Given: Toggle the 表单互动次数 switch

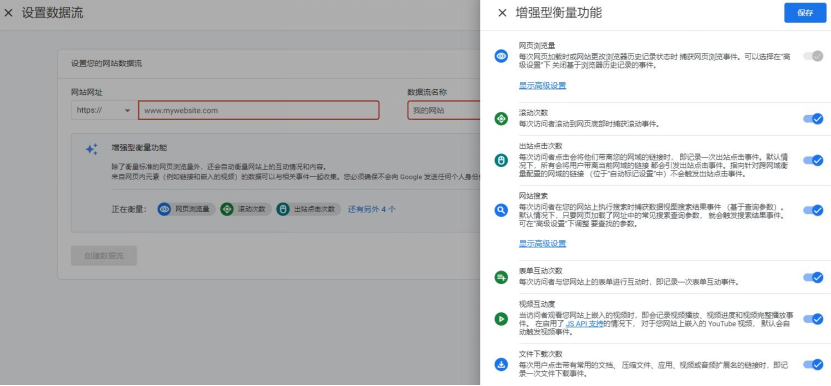Looking at the screenshot, I should click(x=813, y=277).
